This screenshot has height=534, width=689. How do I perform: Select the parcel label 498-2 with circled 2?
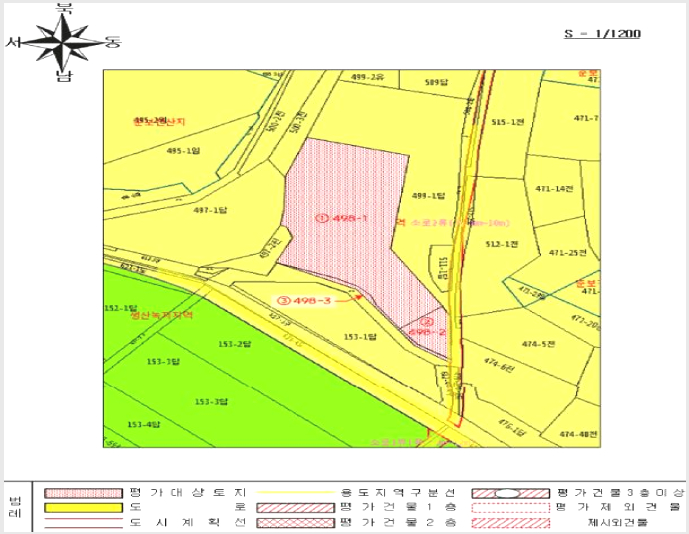(x=427, y=327)
